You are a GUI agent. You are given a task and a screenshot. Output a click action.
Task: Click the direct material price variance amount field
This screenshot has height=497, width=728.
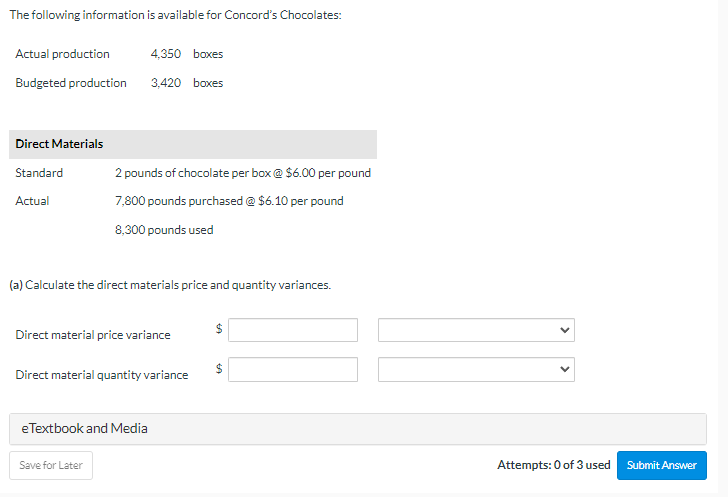(x=292, y=330)
